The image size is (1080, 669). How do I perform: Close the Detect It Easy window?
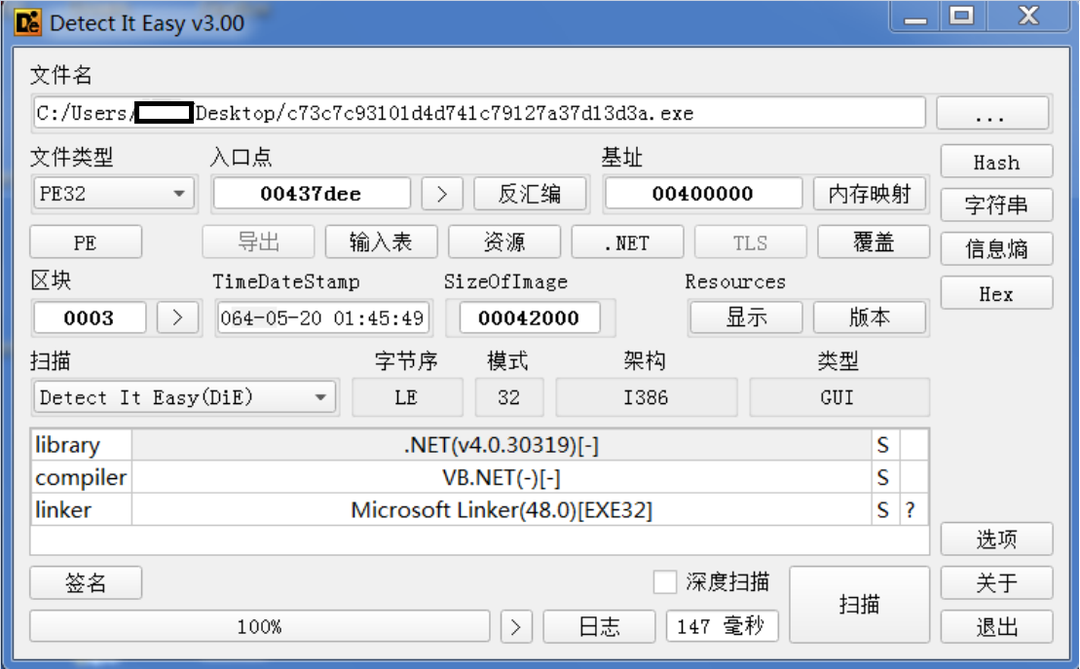[1028, 17]
